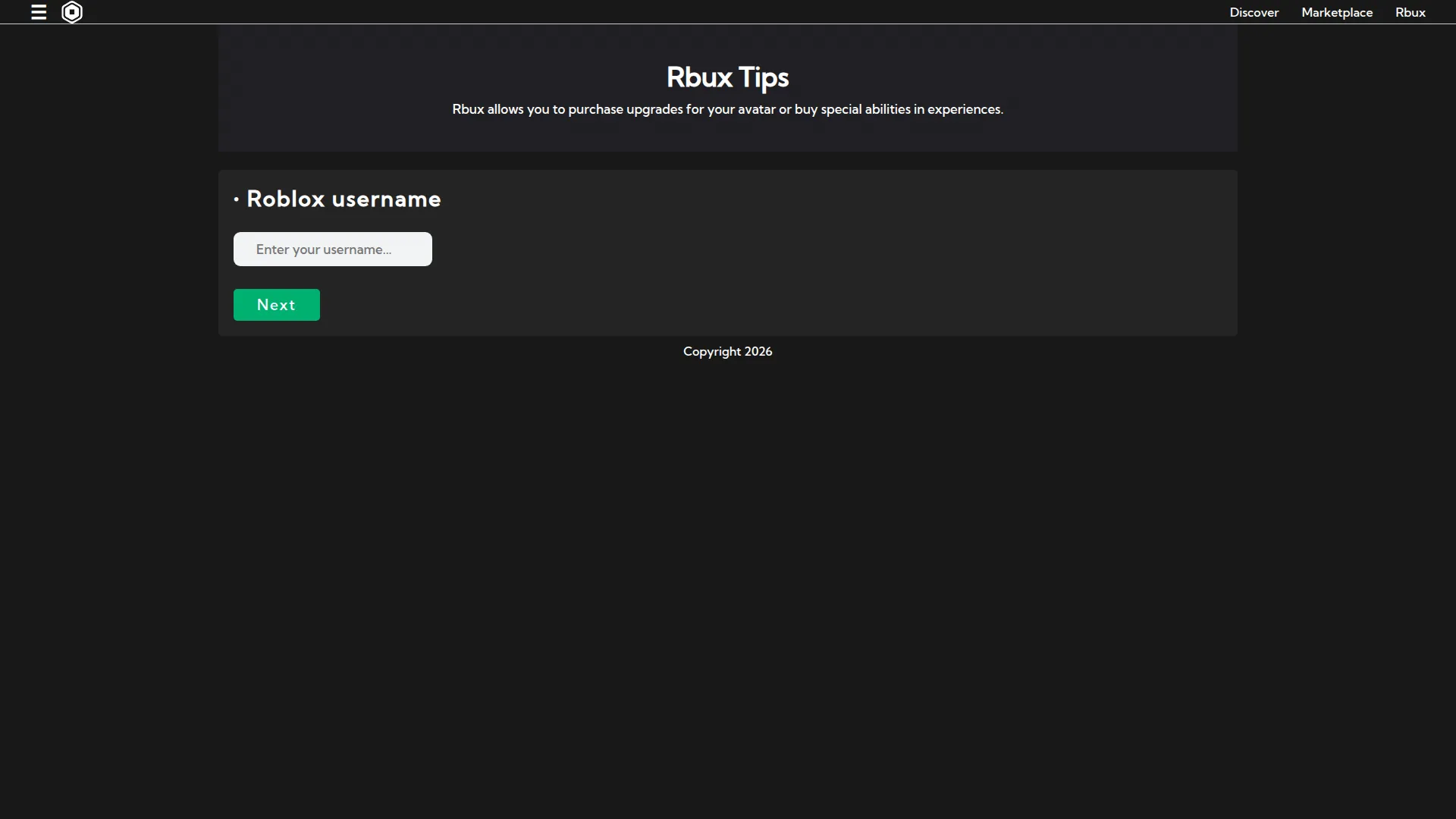Click the Roblox username label
The height and width of the screenshot is (819, 1456).
[x=344, y=199]
